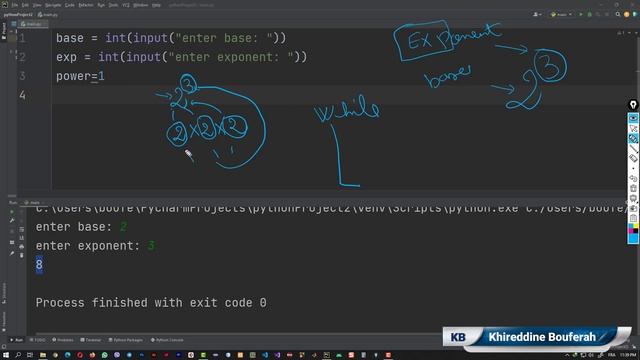Click the wrench settings icon in Run panel
This screenshot has height=360, width=640.
pyautogui.click(x=12, y=220)
